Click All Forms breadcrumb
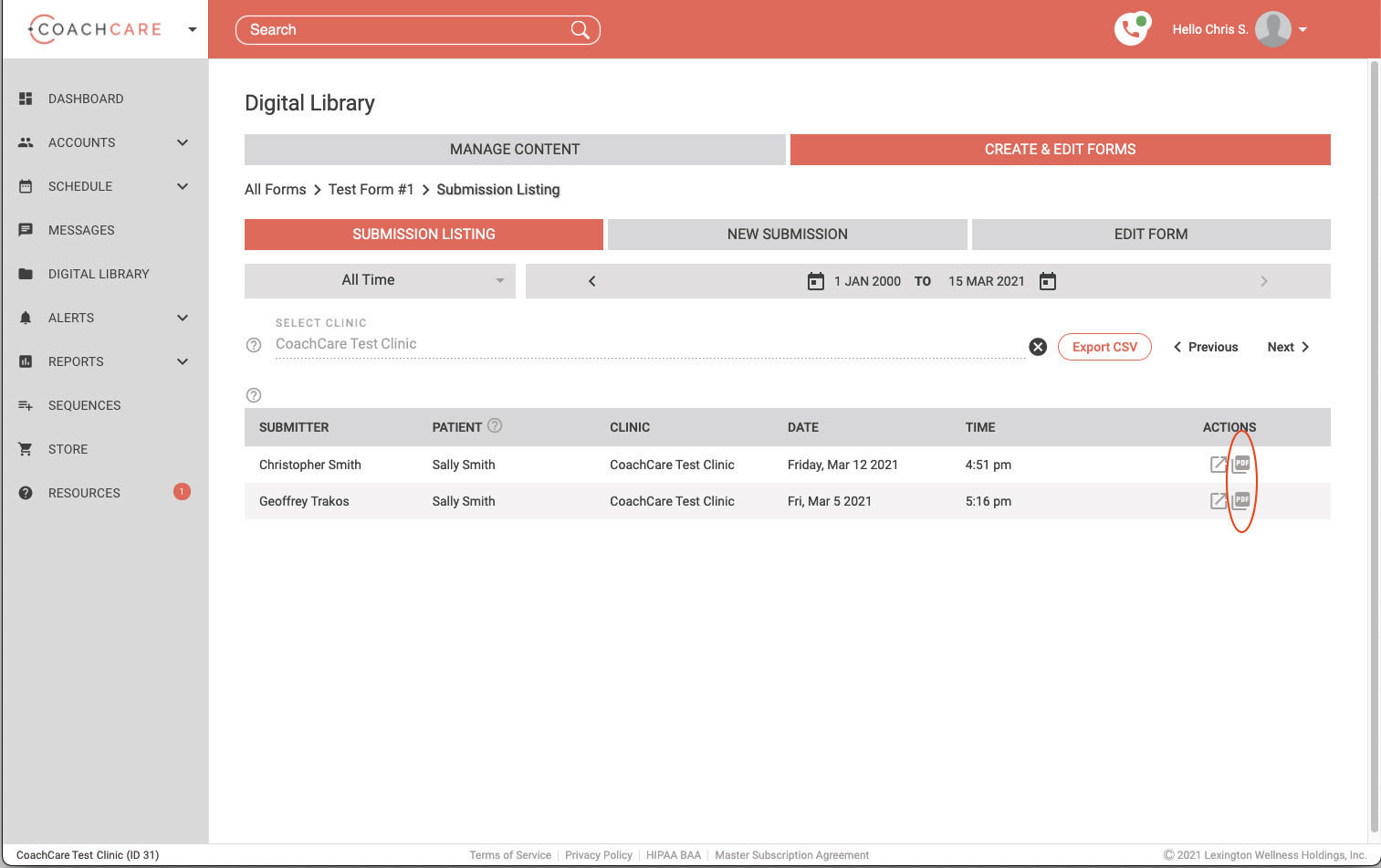This screenshot has width=1381, height=868. 276,190
